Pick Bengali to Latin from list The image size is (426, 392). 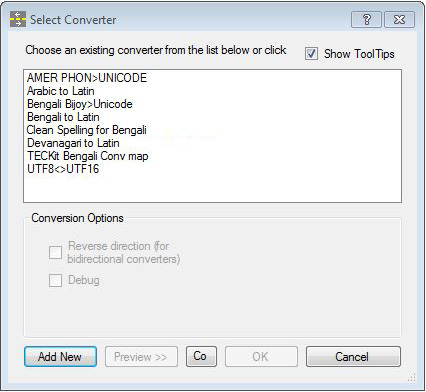63,117
